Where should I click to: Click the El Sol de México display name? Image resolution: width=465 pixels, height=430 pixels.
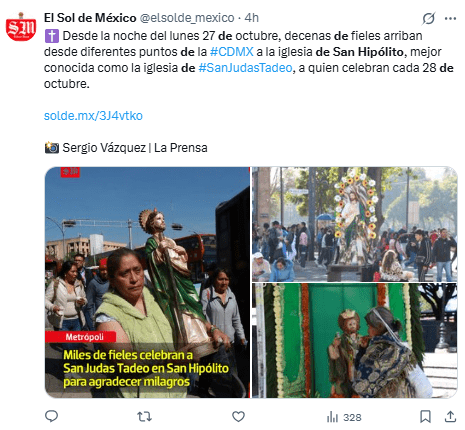90,18
